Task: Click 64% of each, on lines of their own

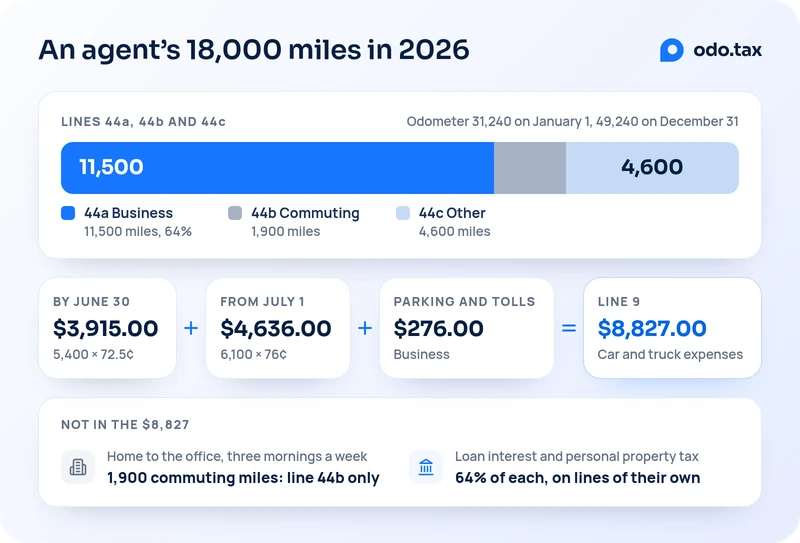Action: (578, 478)
